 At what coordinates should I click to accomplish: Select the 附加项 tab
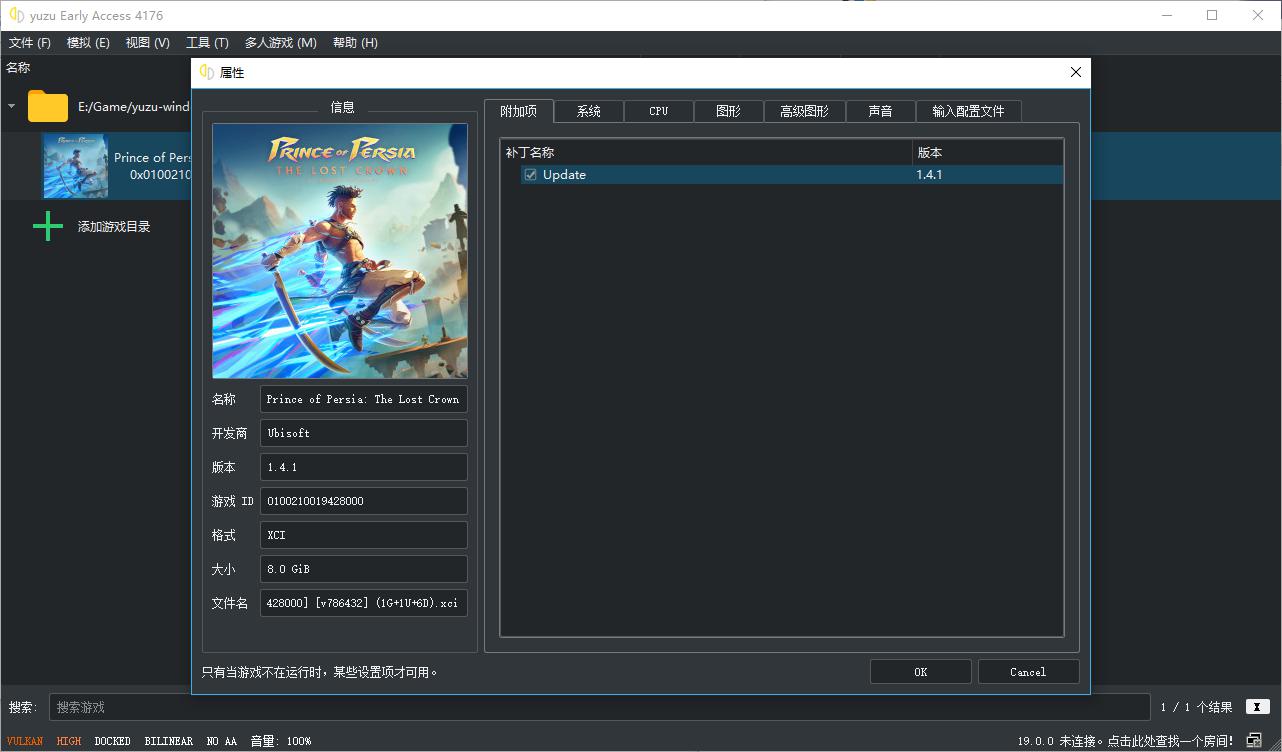pos(518,111)
